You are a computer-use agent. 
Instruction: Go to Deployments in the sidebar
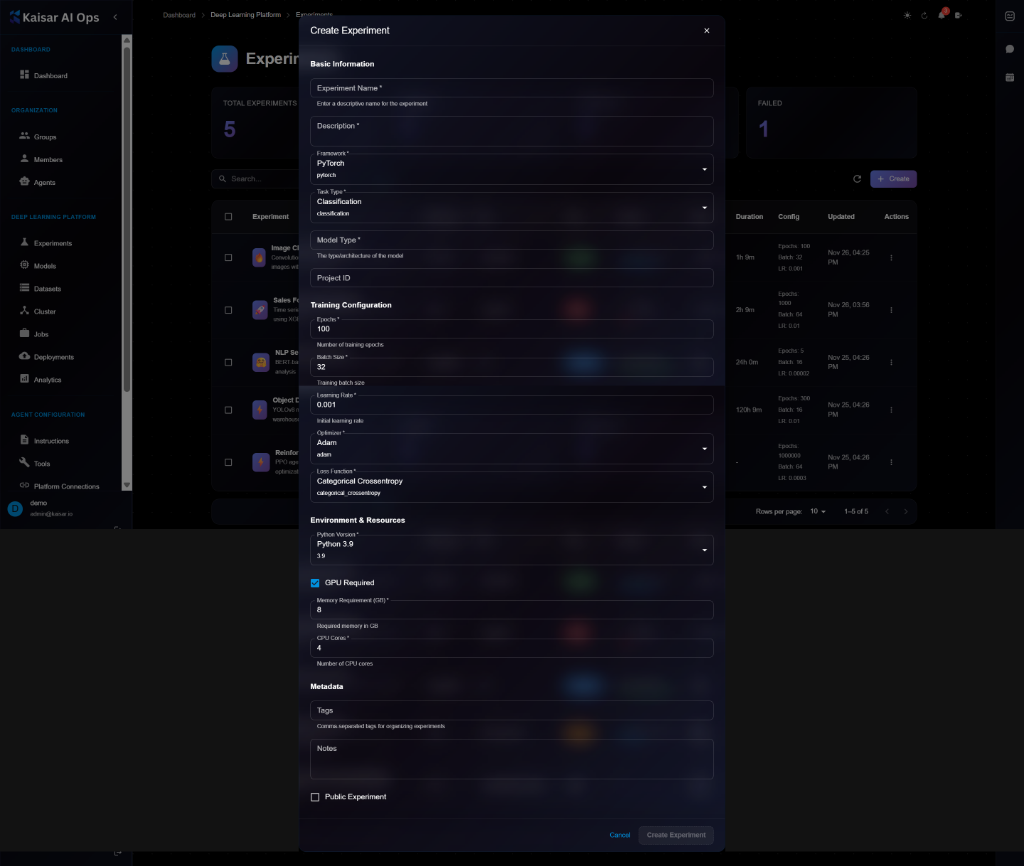tap(53, 357)
